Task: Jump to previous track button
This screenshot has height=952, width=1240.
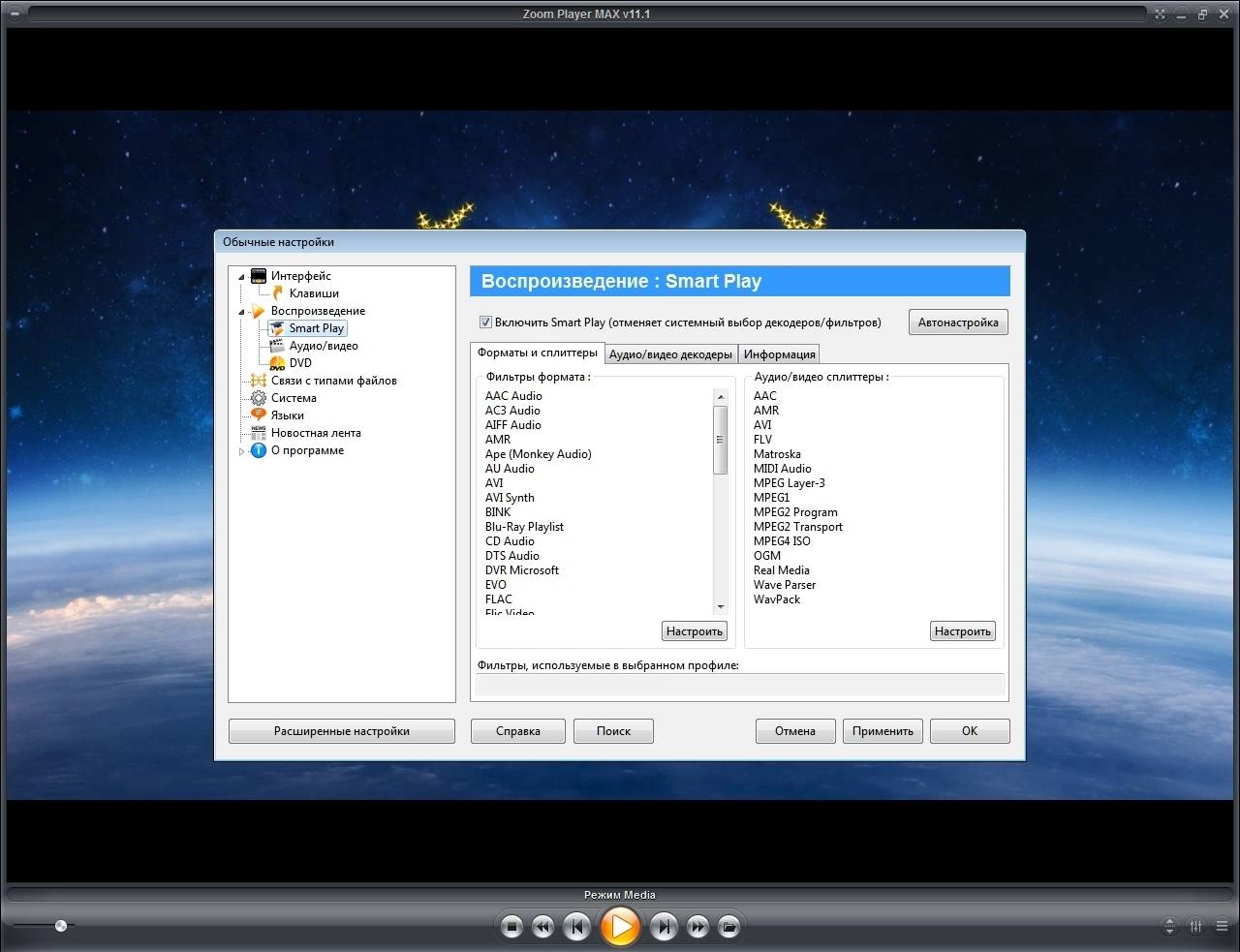Action: tap(576, 927)
